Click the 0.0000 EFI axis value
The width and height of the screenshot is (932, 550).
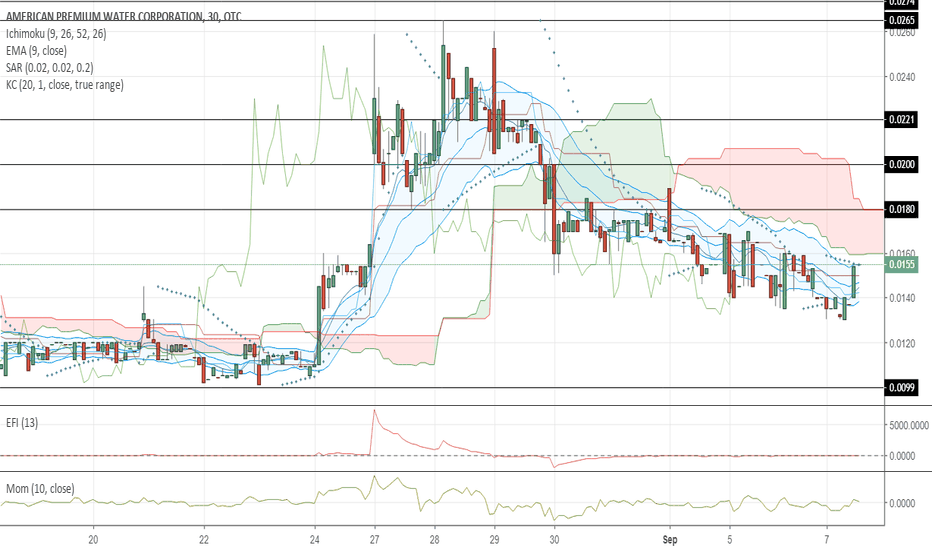[x=902, y=456]
